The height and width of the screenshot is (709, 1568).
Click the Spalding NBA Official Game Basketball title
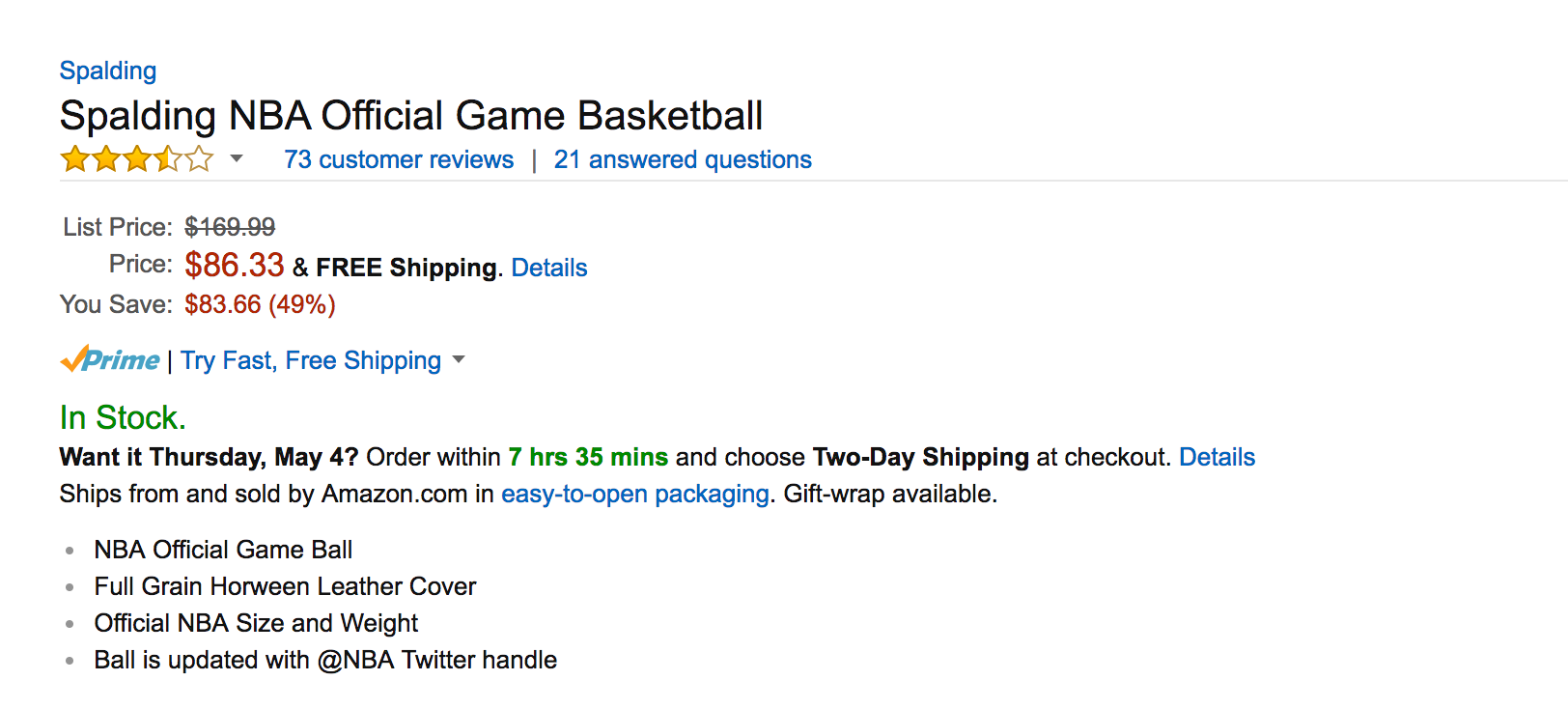(411, 116)
